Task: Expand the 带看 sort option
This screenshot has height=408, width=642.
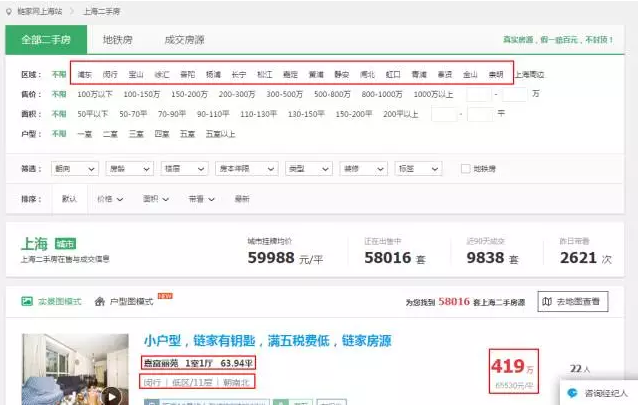Action: [x=201, y=199]
